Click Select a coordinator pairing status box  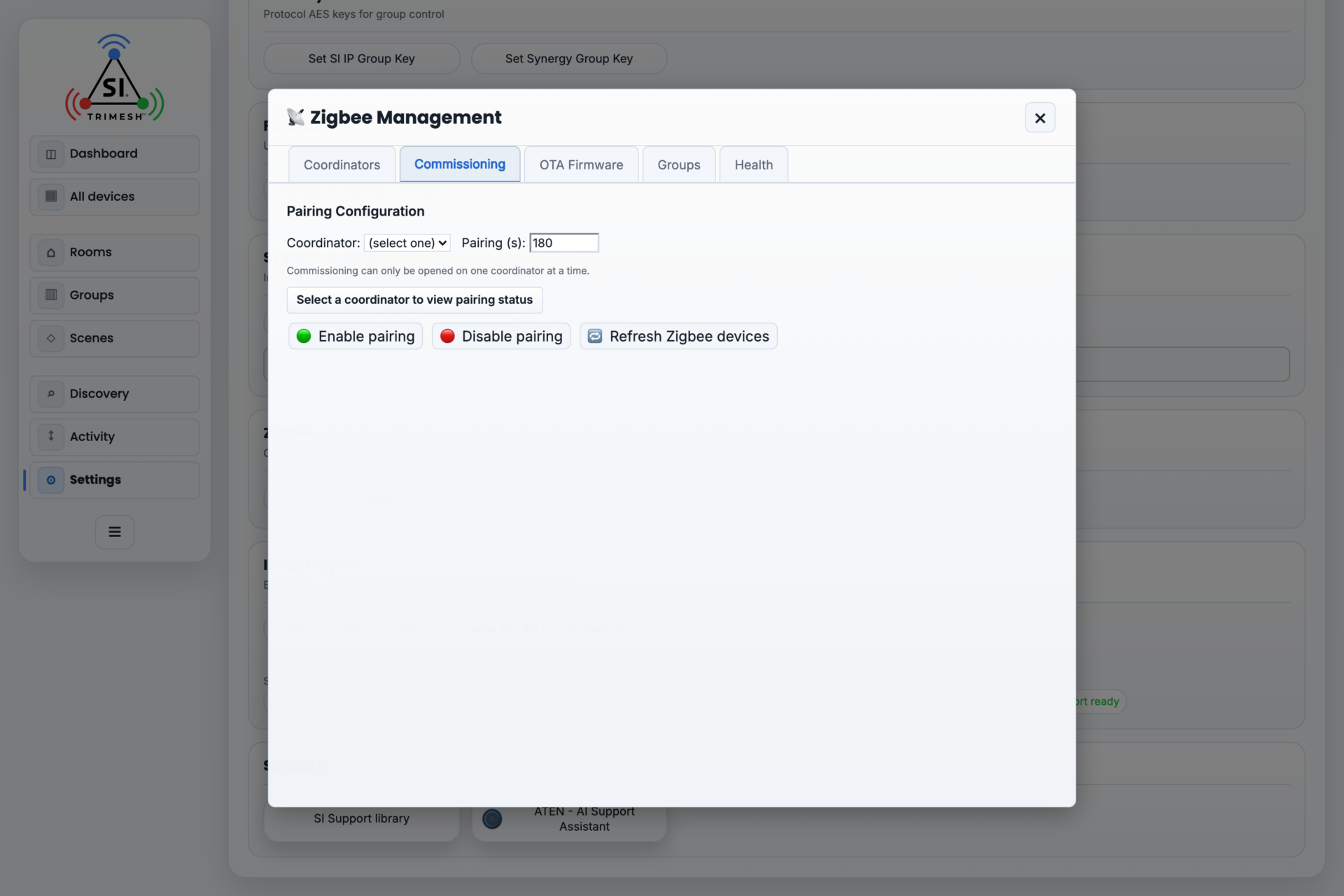coord(414,300)
